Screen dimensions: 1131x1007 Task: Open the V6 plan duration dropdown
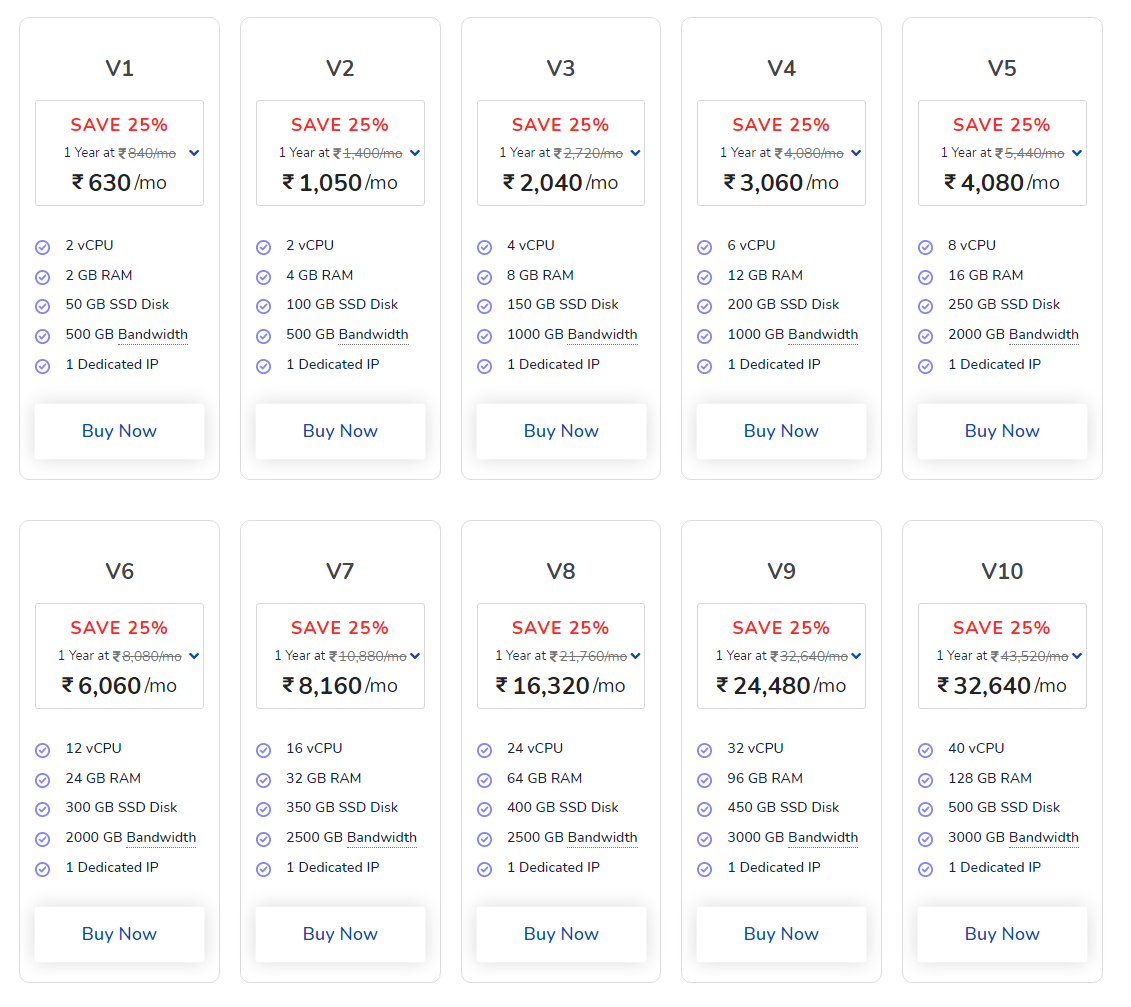pos(194,656)
